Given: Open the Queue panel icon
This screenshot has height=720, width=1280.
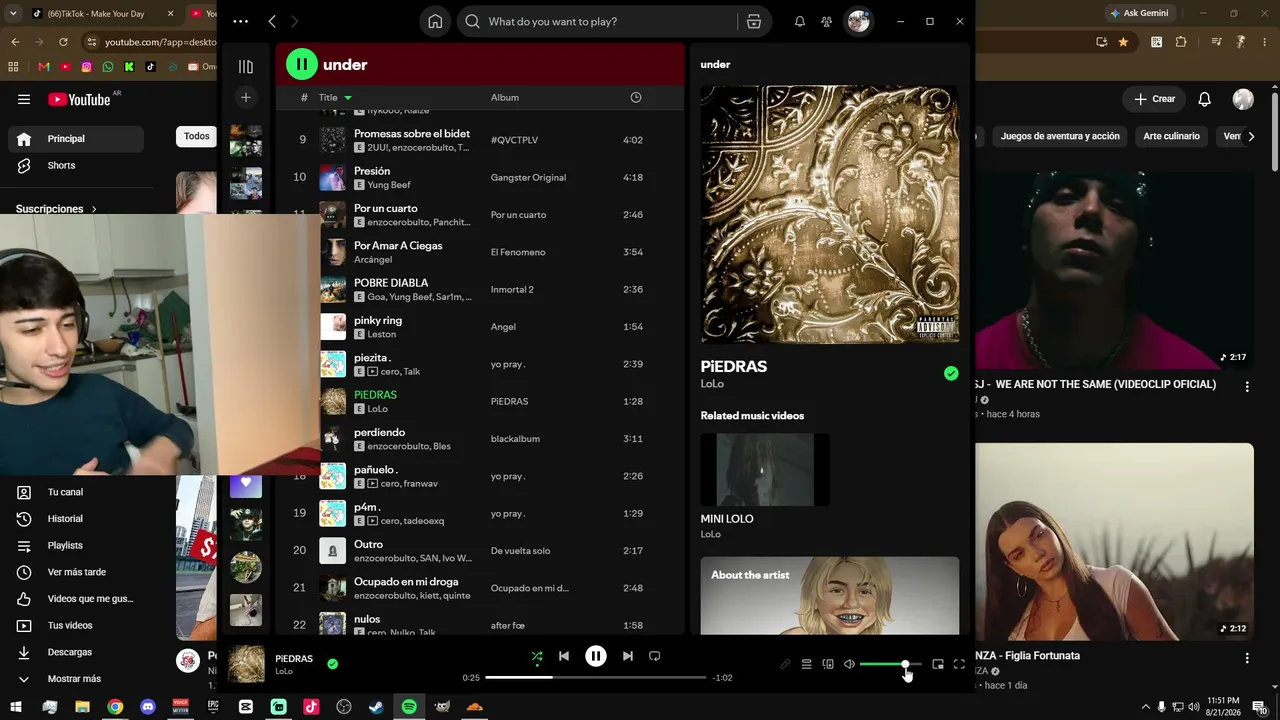Looking at the screenshot, I should 806,664.
